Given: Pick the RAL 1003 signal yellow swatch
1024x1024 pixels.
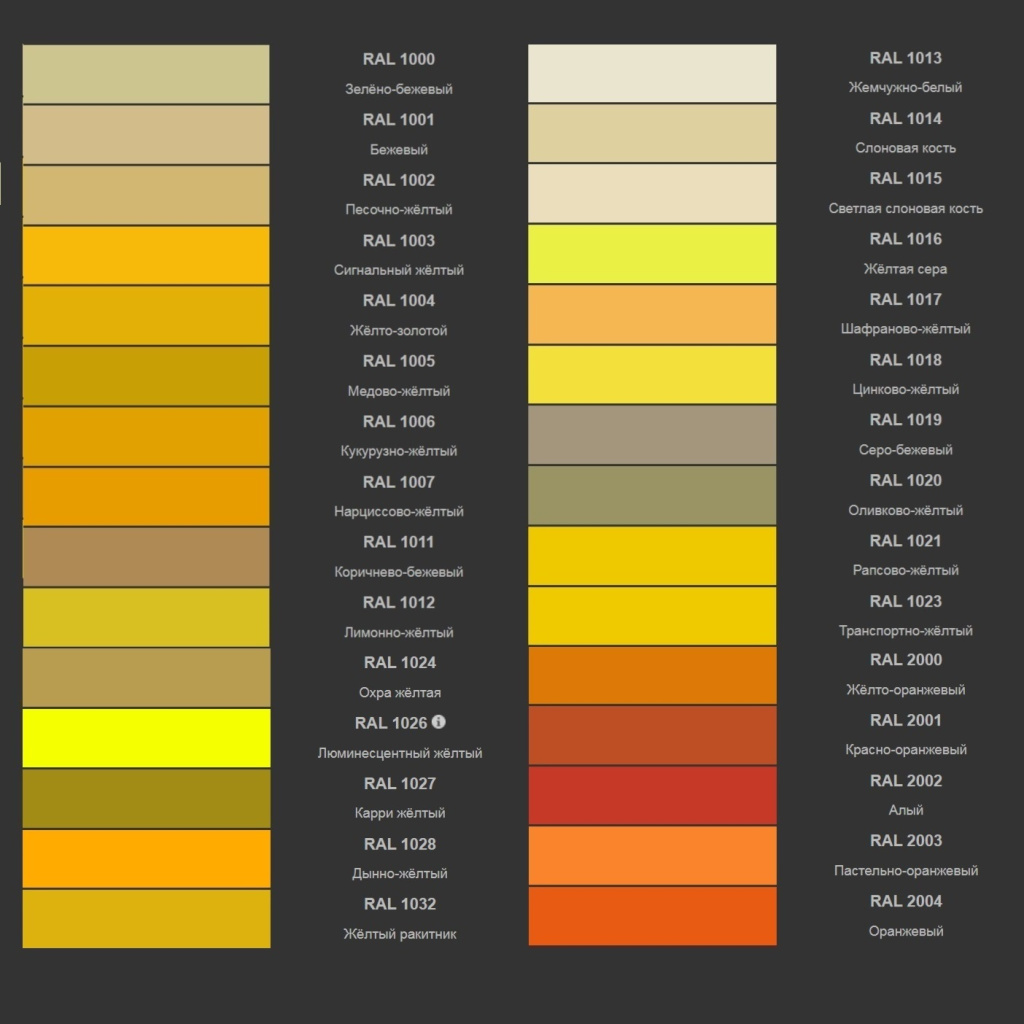Looking at the screenshot, I should pos(146,255).
